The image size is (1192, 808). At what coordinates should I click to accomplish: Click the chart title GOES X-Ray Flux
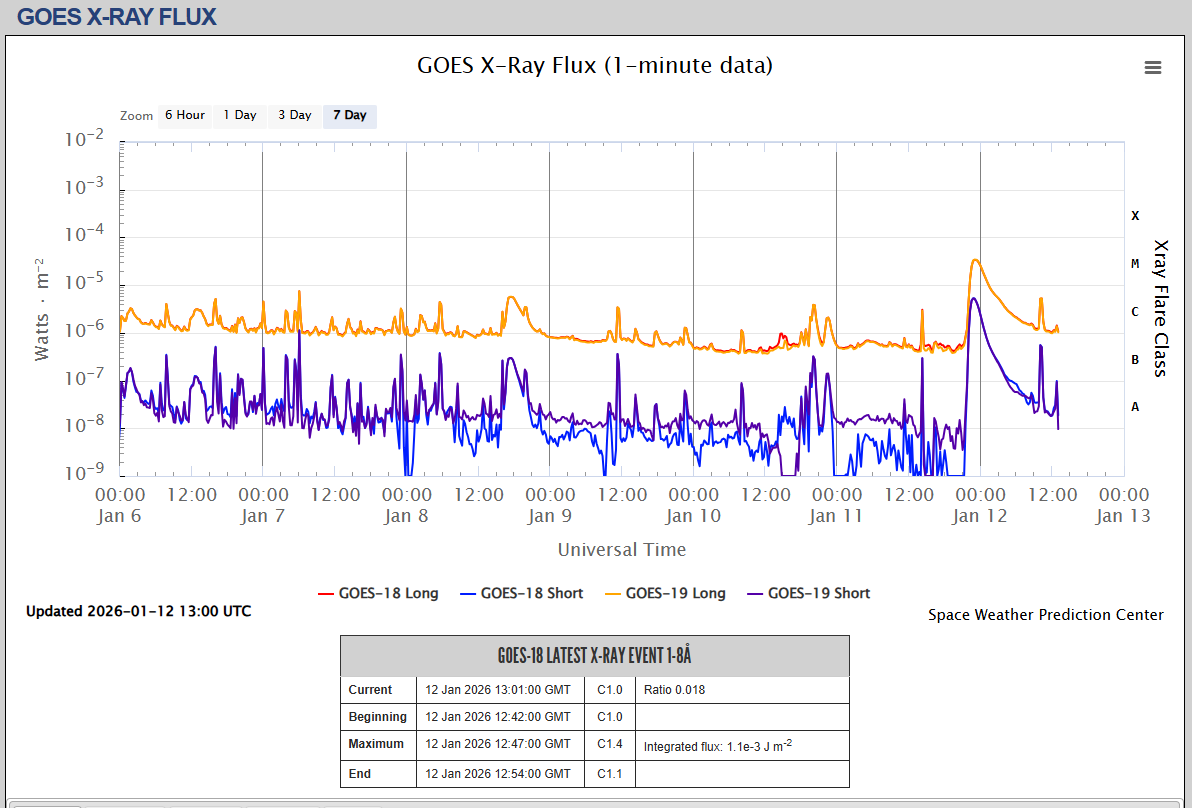[x=595, y=66]
